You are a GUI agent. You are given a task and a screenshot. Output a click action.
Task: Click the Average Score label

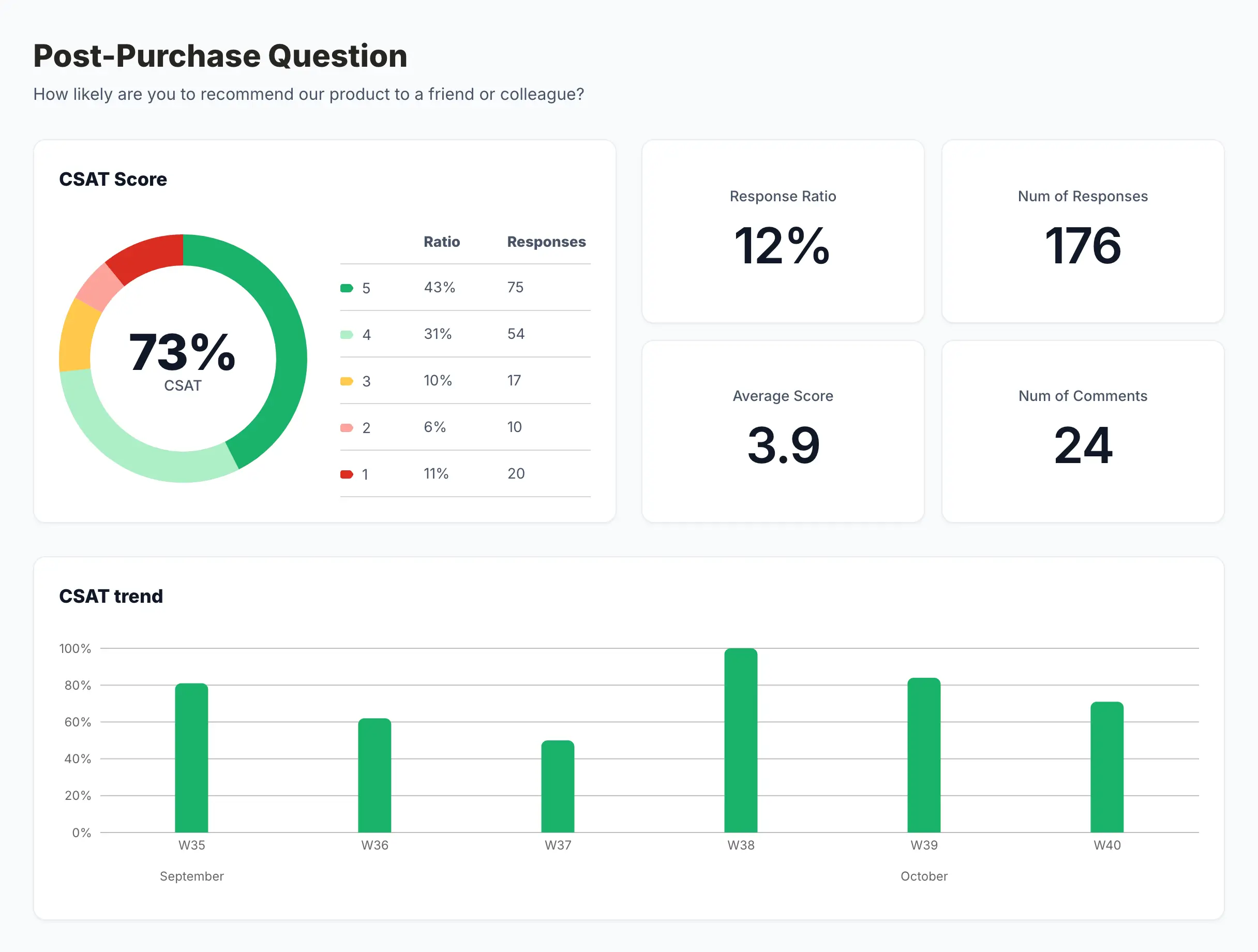[x=783, y=396]
